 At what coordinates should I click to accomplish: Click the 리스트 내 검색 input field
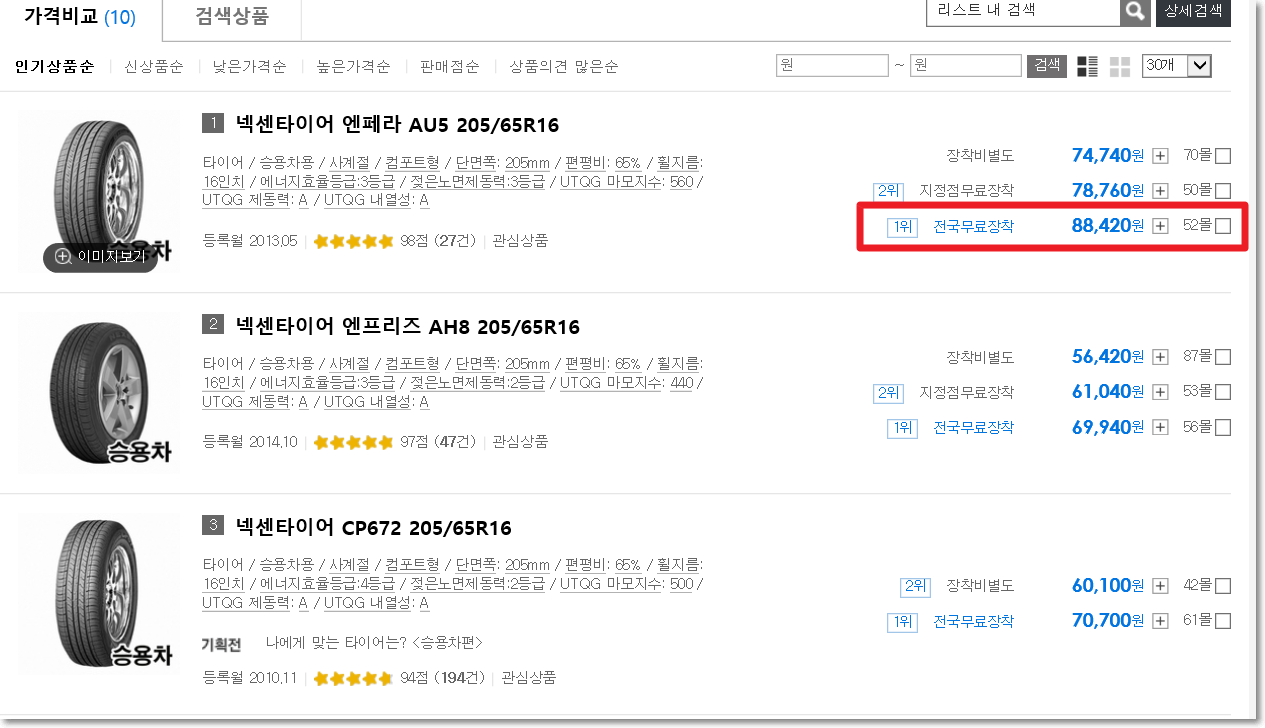[1023, 11]
